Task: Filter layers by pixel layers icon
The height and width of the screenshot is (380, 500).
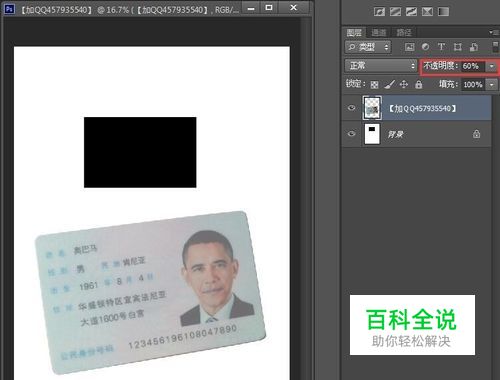Action: tap(409, 47)
